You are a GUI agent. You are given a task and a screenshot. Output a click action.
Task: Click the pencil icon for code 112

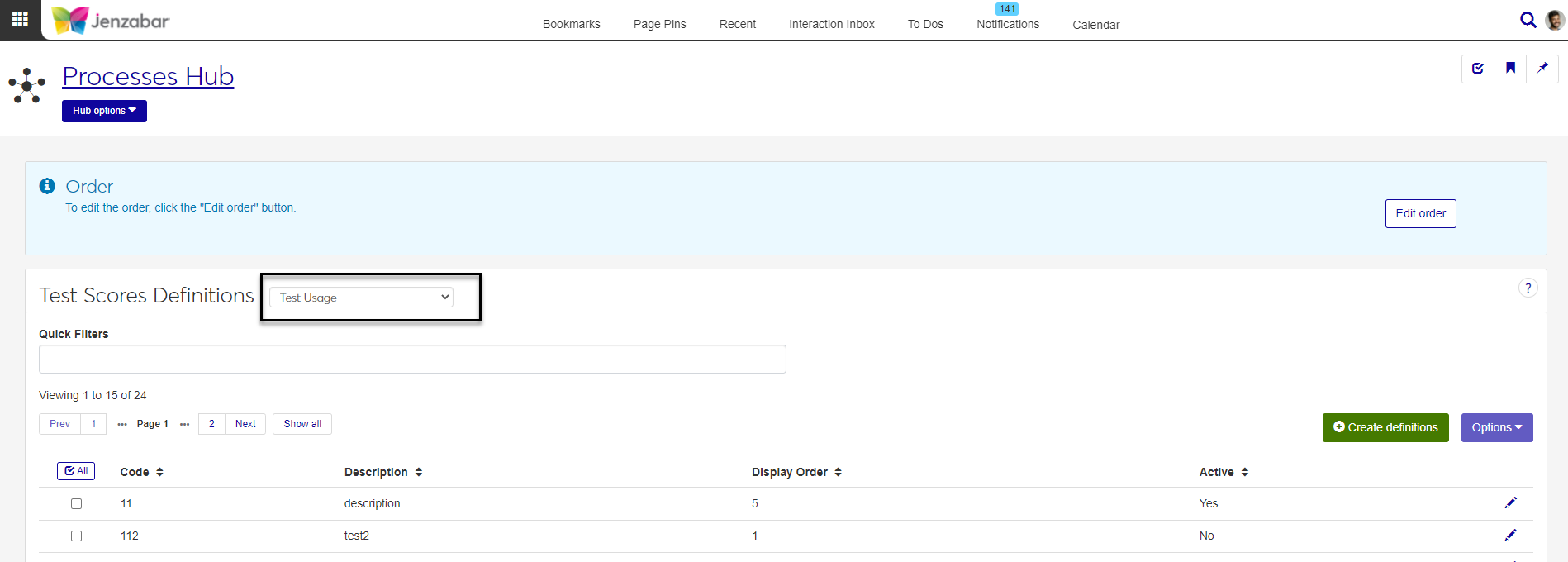(1510, 536)
